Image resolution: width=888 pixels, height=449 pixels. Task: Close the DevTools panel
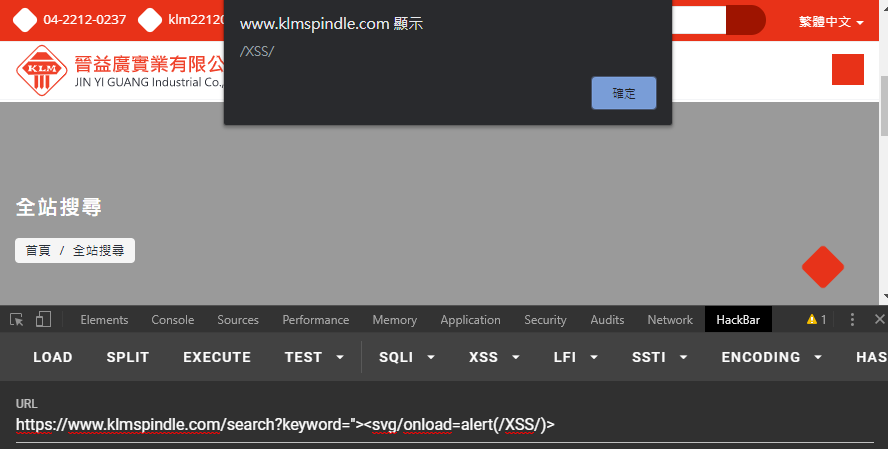coord(880,319)
